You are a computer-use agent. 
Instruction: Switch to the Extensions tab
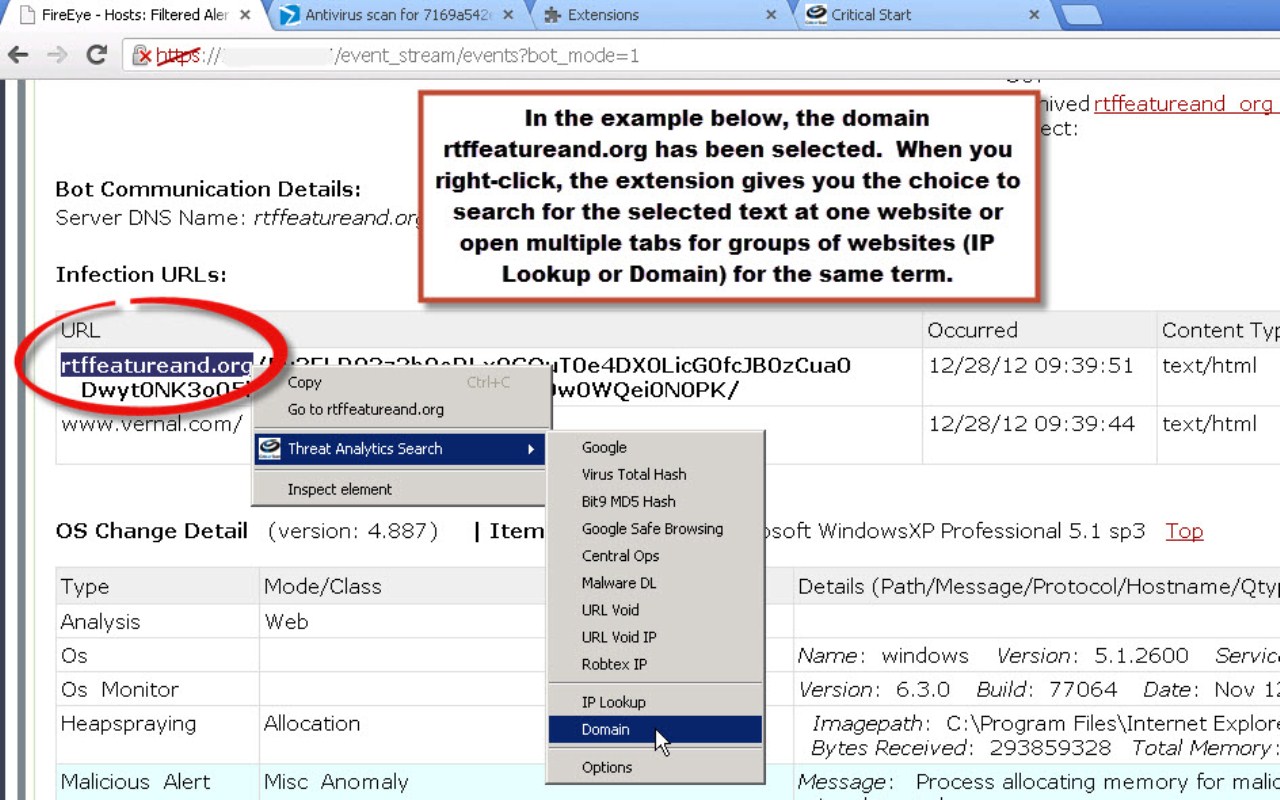click(660, 15)
